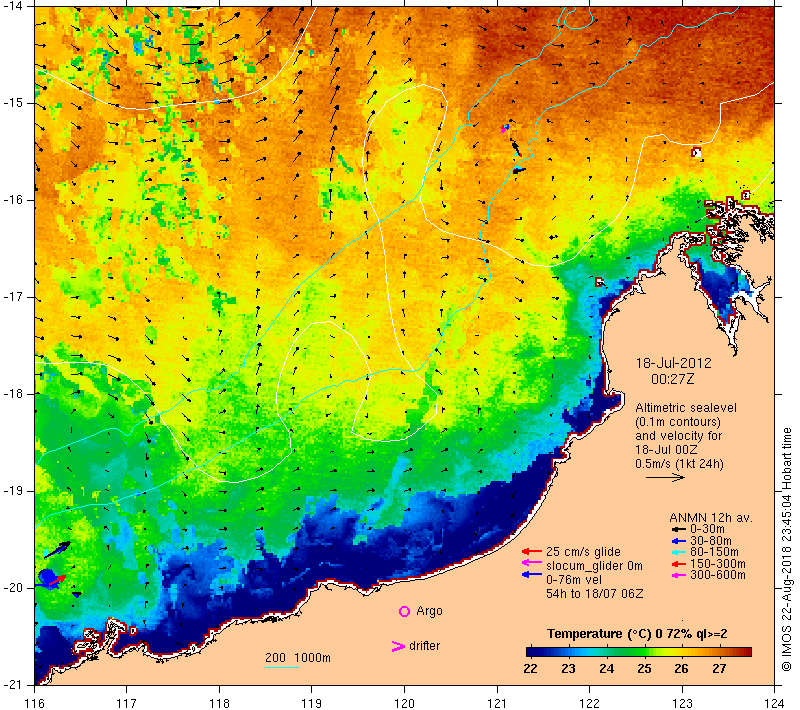
Task: Click the 150-300m depth label
Action: tap(717, 564)
